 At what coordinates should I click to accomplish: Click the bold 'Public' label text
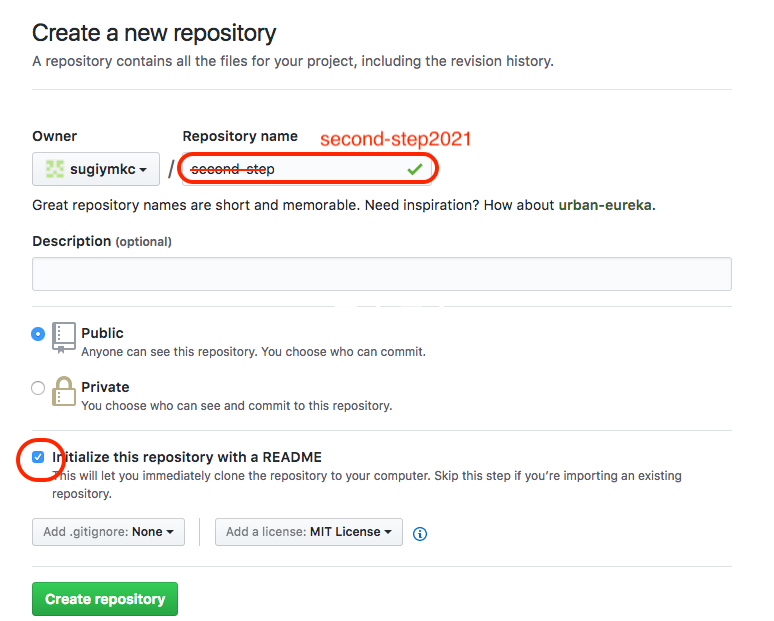tap(102, 333)
